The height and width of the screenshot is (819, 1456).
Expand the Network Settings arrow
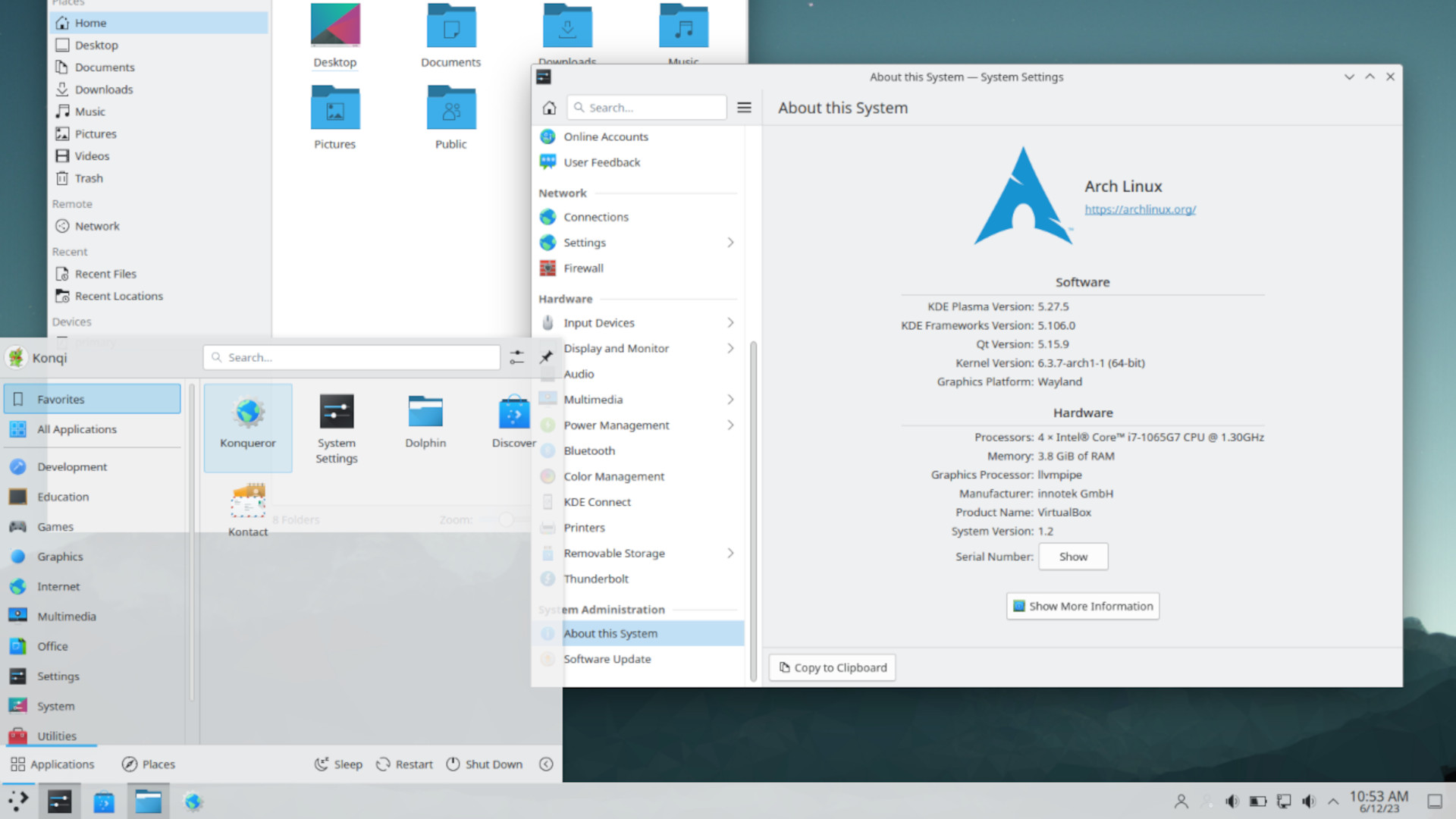(x=730, y=243)
